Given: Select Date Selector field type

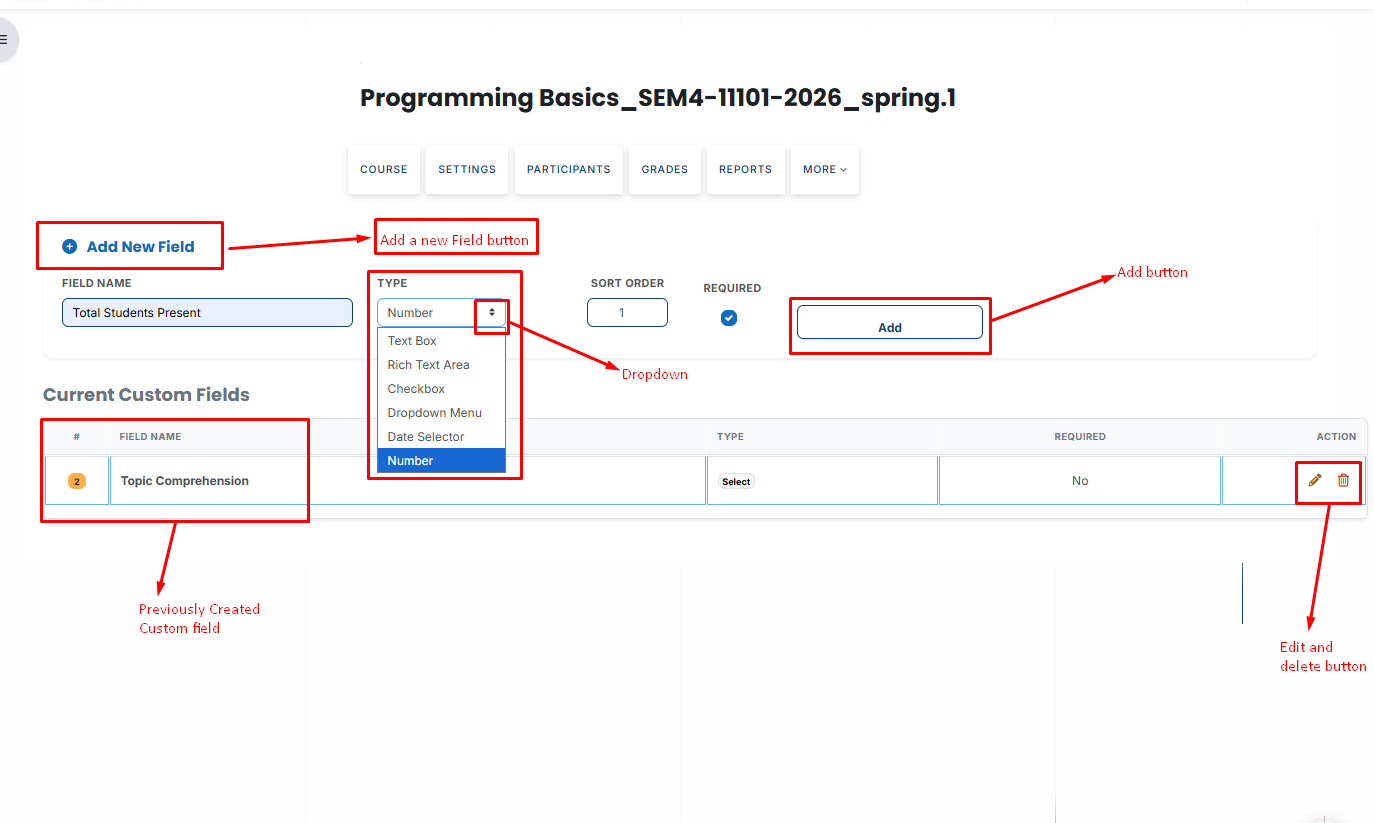Looking at the screenshot, I should pos(441,437).
